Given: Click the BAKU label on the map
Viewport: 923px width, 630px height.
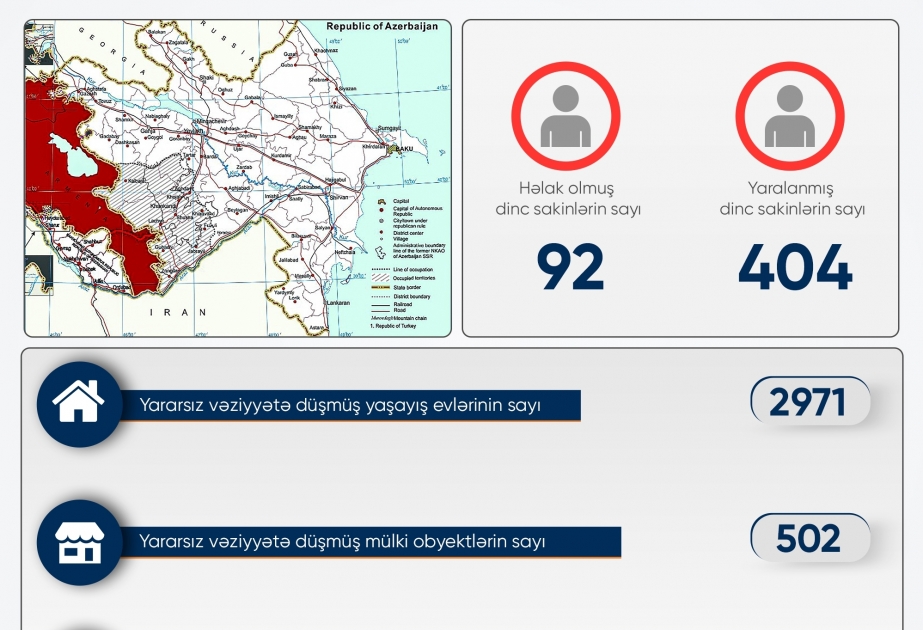Looking at the screenshot, I should click(x=405, y=149).
